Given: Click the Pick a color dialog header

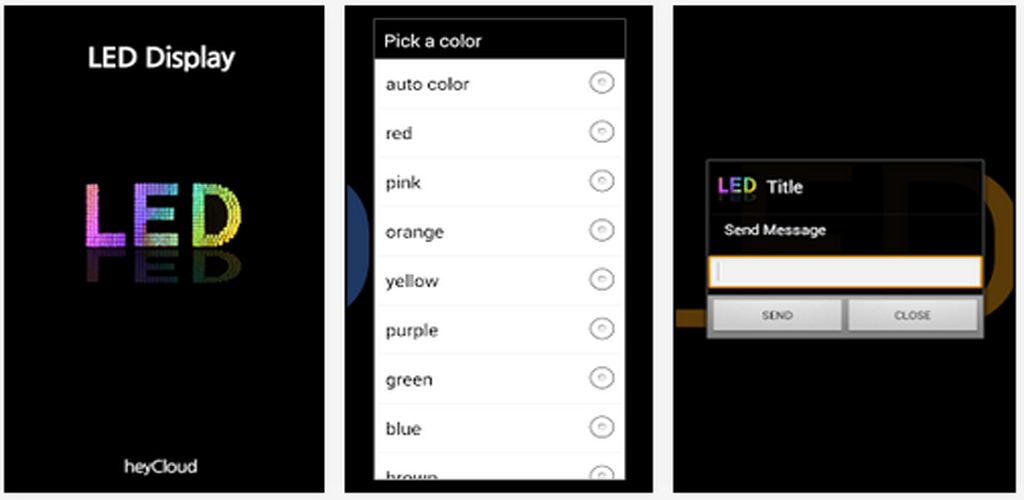Looking at the screenshot, I should pyautogui.click(x=500, y=41).
